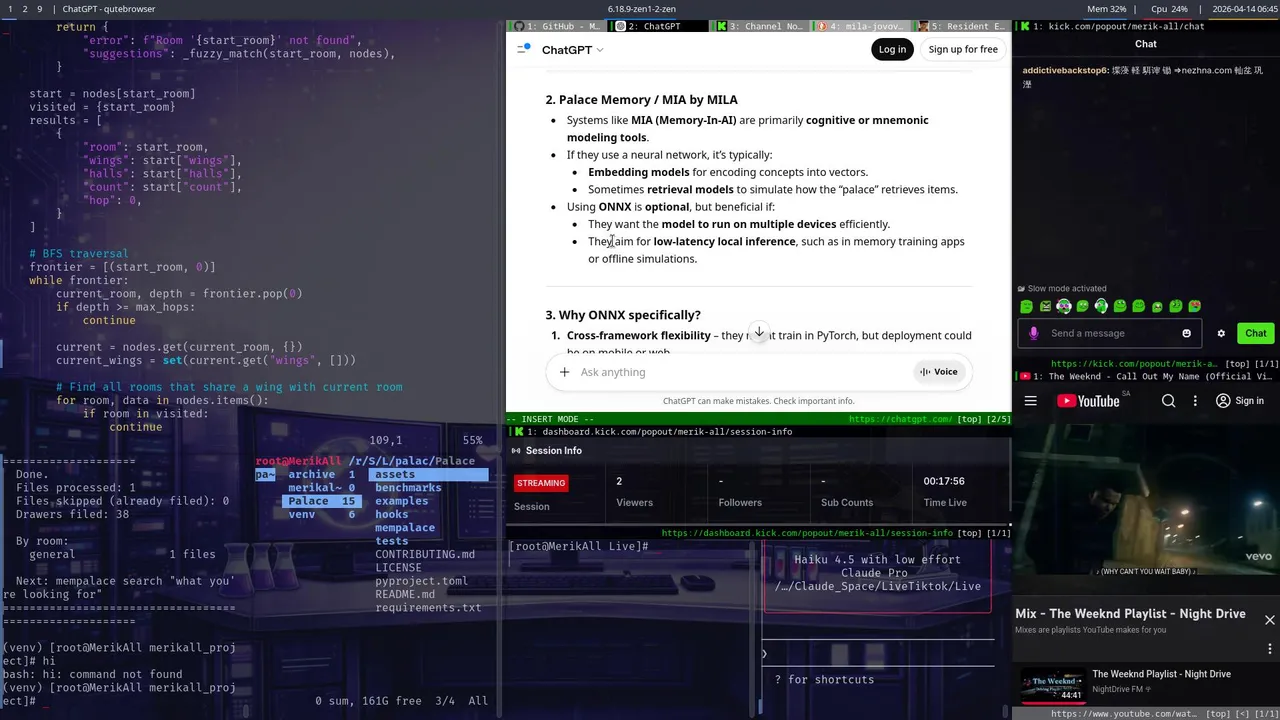Viewport: 1280px width, 720px height.
Task: Select the kick.com popout chat tab
Action: tap(1146, 26)
